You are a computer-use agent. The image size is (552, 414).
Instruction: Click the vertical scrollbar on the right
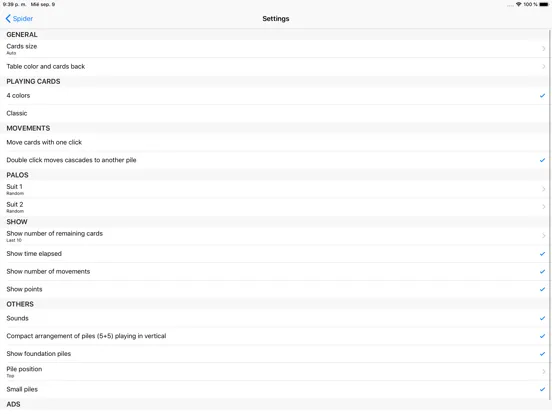tap(550, 215)
